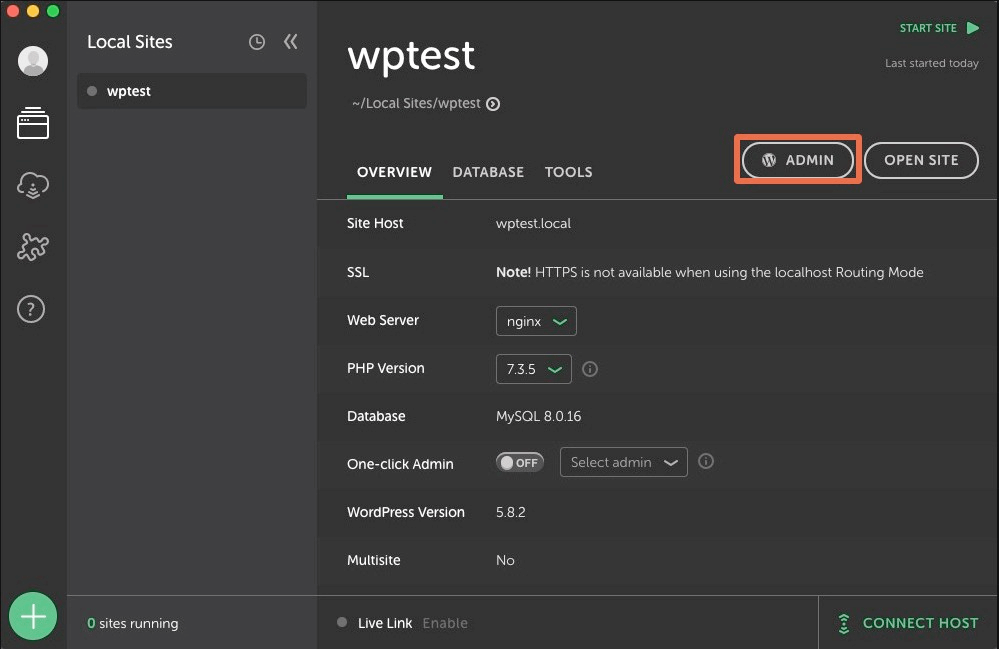The width and height of the screenshot is (999, 649).
Task: Open the Cloud Backups sidebar icon
Action: click(x=32, y=185)
